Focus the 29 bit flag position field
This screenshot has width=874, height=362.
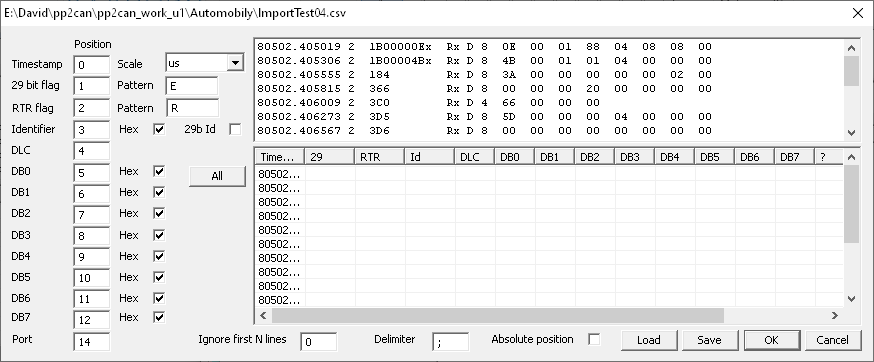(x=91, y=86)
